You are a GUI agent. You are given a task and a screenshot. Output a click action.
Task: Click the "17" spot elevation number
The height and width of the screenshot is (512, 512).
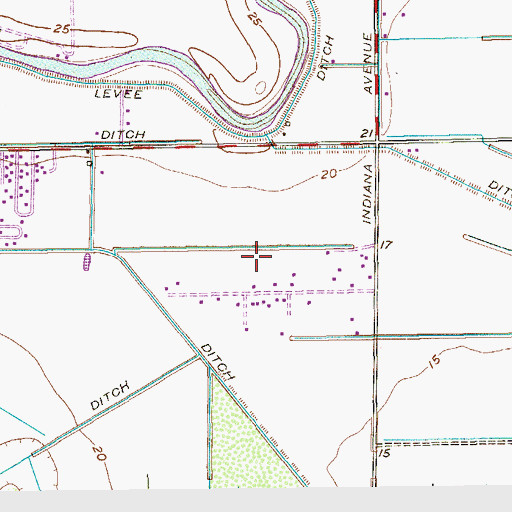(386, 245)
